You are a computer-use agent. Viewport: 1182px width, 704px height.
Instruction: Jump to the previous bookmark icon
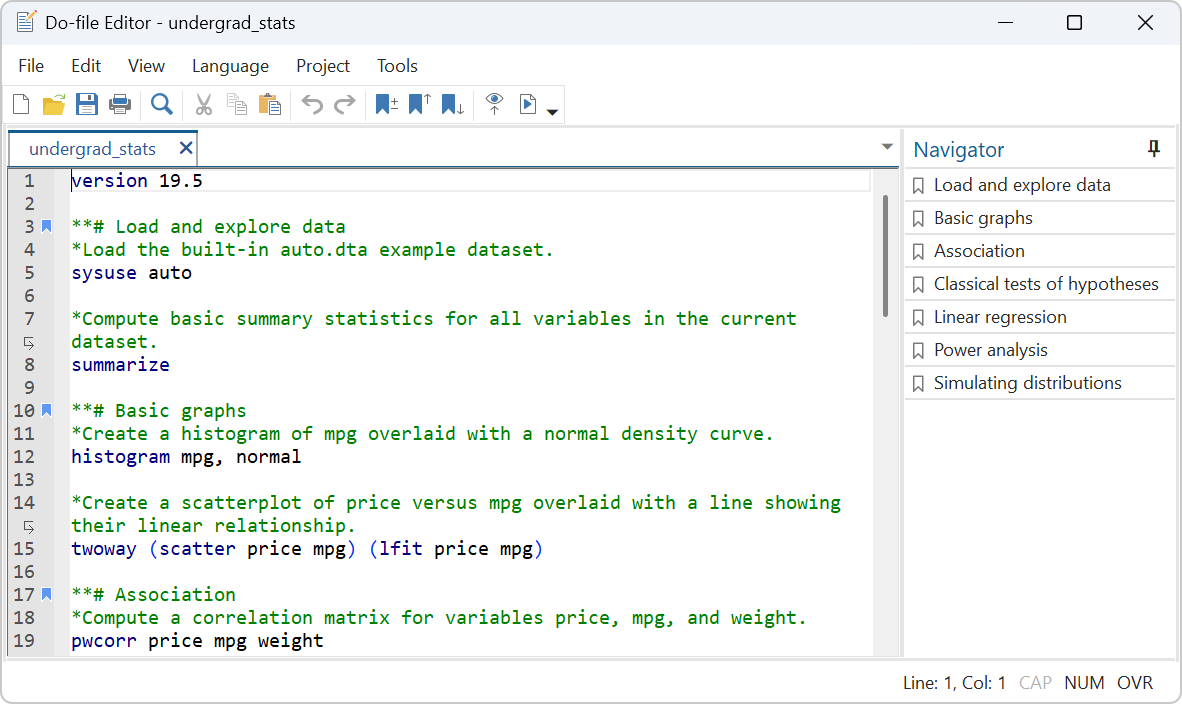coord(420,104)
